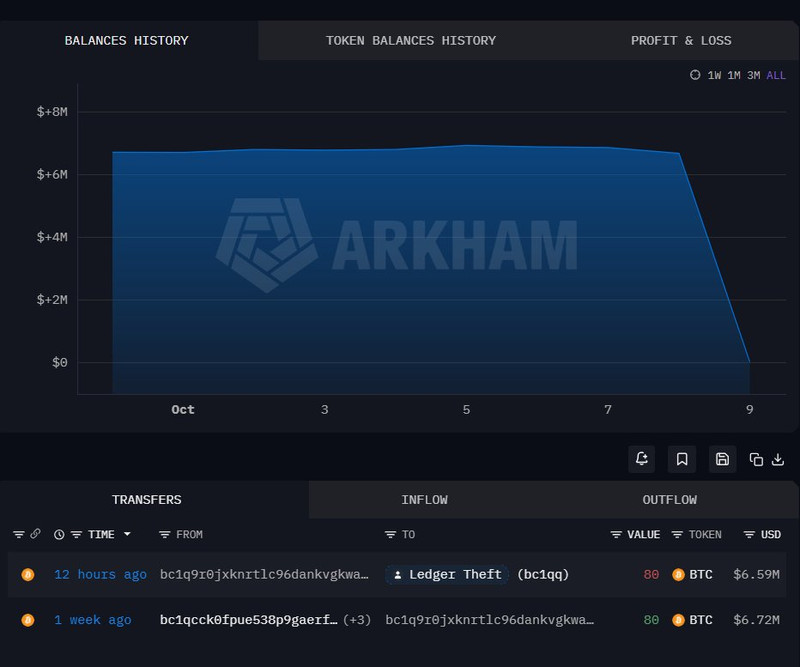Image resolution: width=800 pixels, height=667 pixels.
Task: Click the day 5 label on chart axis
Action: point(466,410)
